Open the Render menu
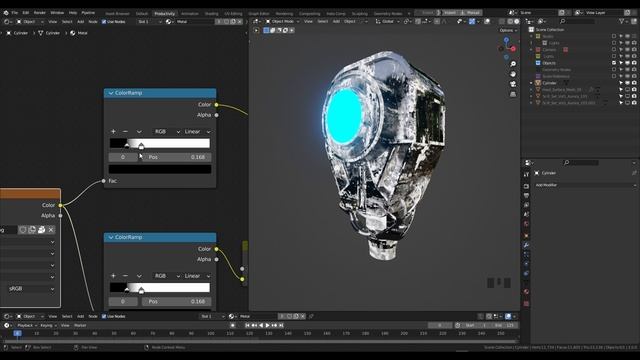Screen dimensions: 640x360 click(x=40, y=13)
